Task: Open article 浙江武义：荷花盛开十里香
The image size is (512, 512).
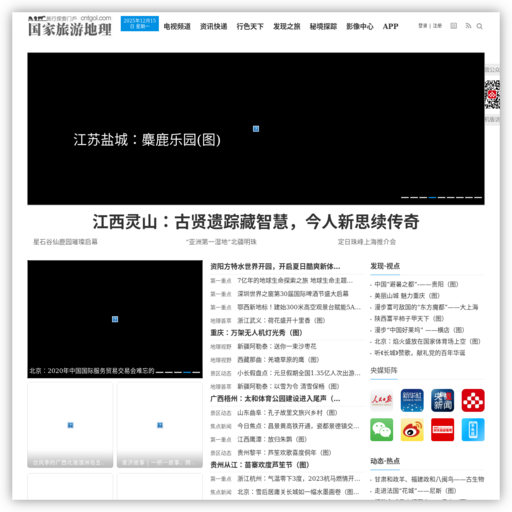Action: [281, 320]
